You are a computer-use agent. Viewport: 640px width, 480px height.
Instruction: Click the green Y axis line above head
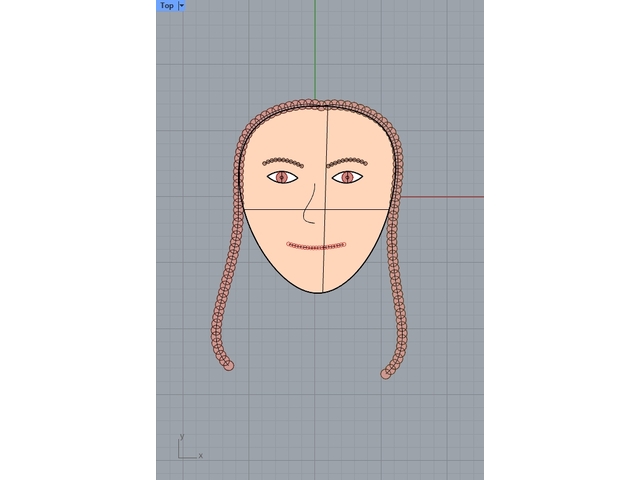pyautogui.click(x=315, y=50)
